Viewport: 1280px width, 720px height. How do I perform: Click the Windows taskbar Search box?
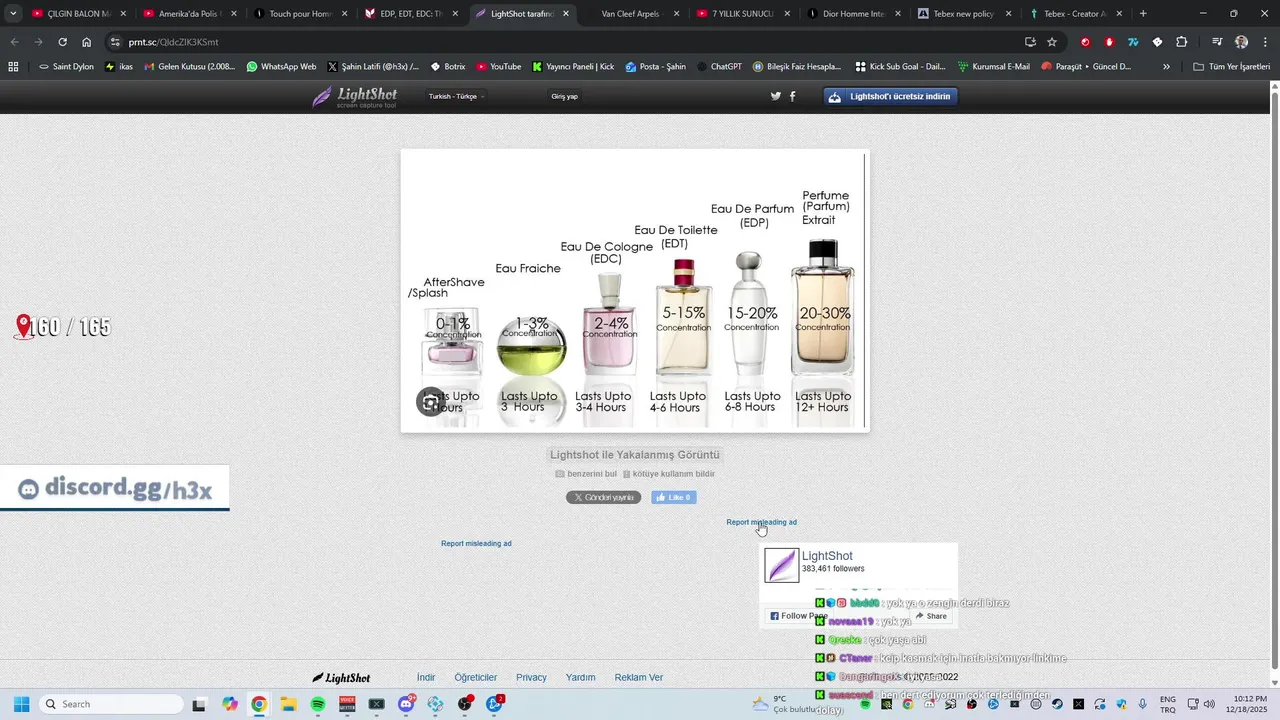(110, 704)
